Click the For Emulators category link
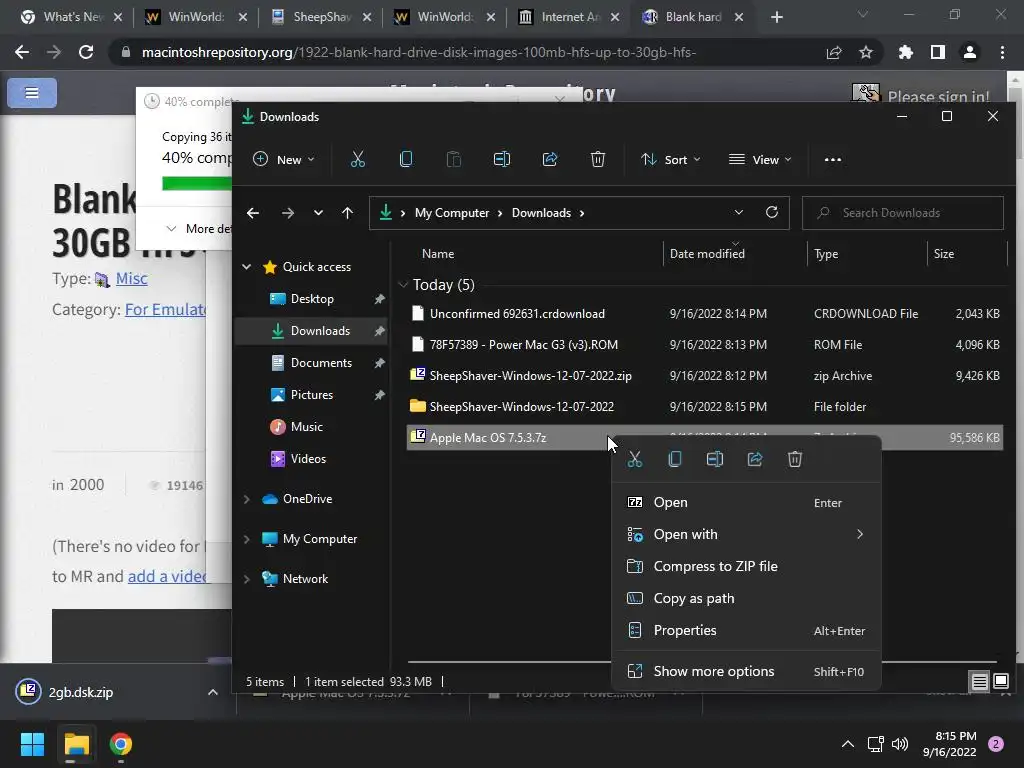The image size is (1024, 768). [x=165, y=310]
